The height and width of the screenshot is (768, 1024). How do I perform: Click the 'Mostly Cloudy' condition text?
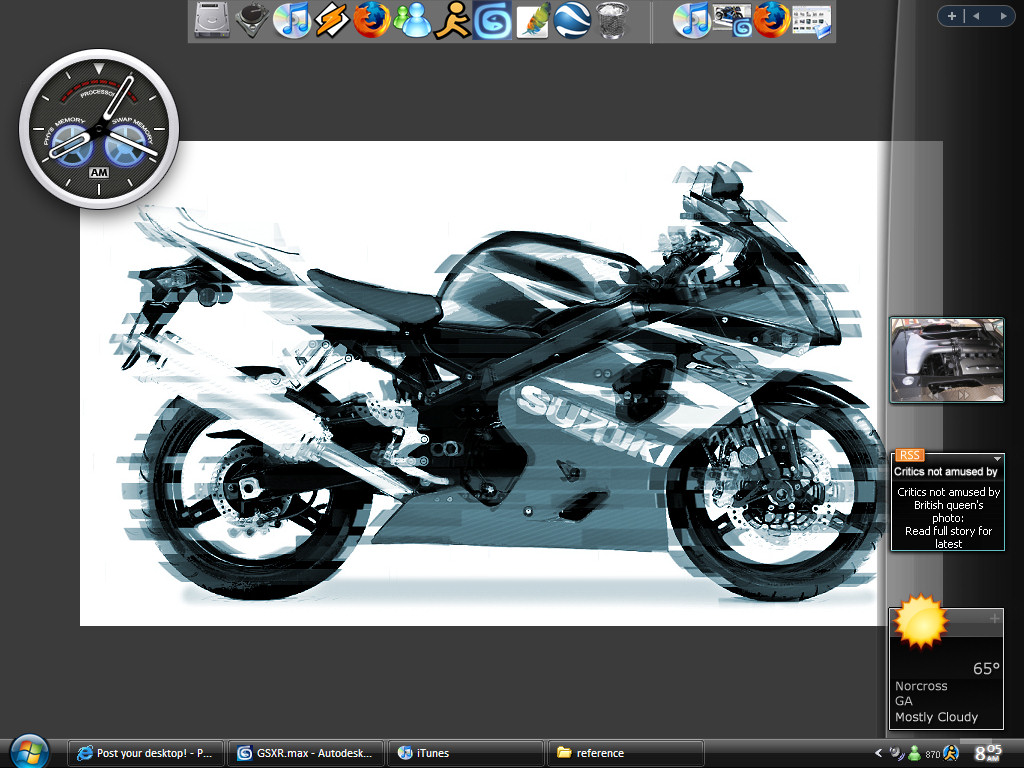pyautogui.click(x=936, y=716)
